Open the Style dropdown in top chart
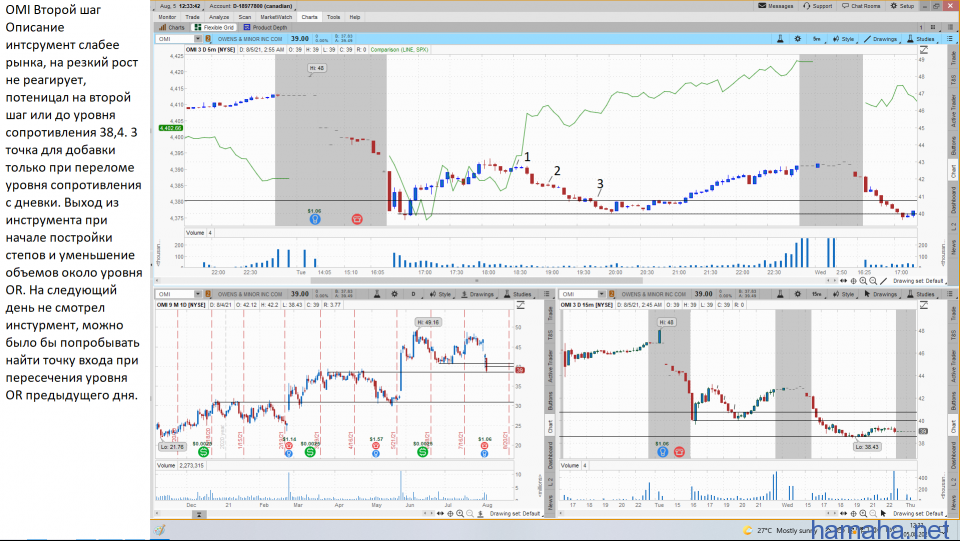The height and width of the screenshot is (541, 960). (x=844, y=39)
